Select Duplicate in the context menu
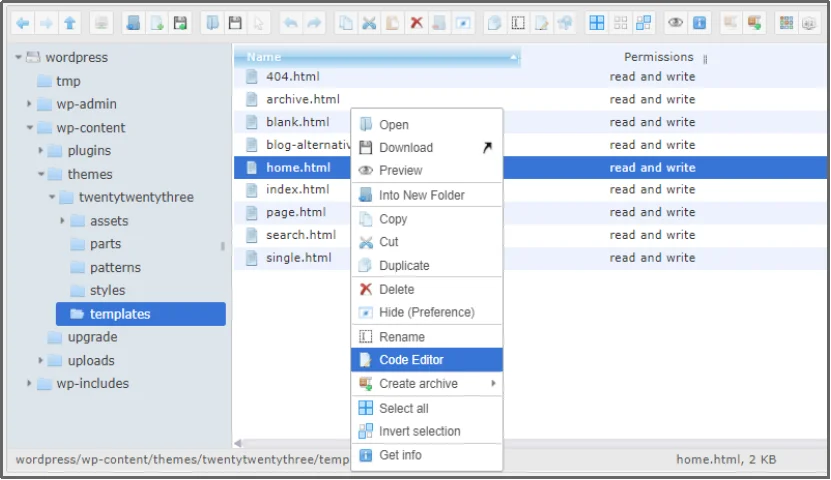Image resolution: width=831 pixels, height=480 pixels. 427,265
